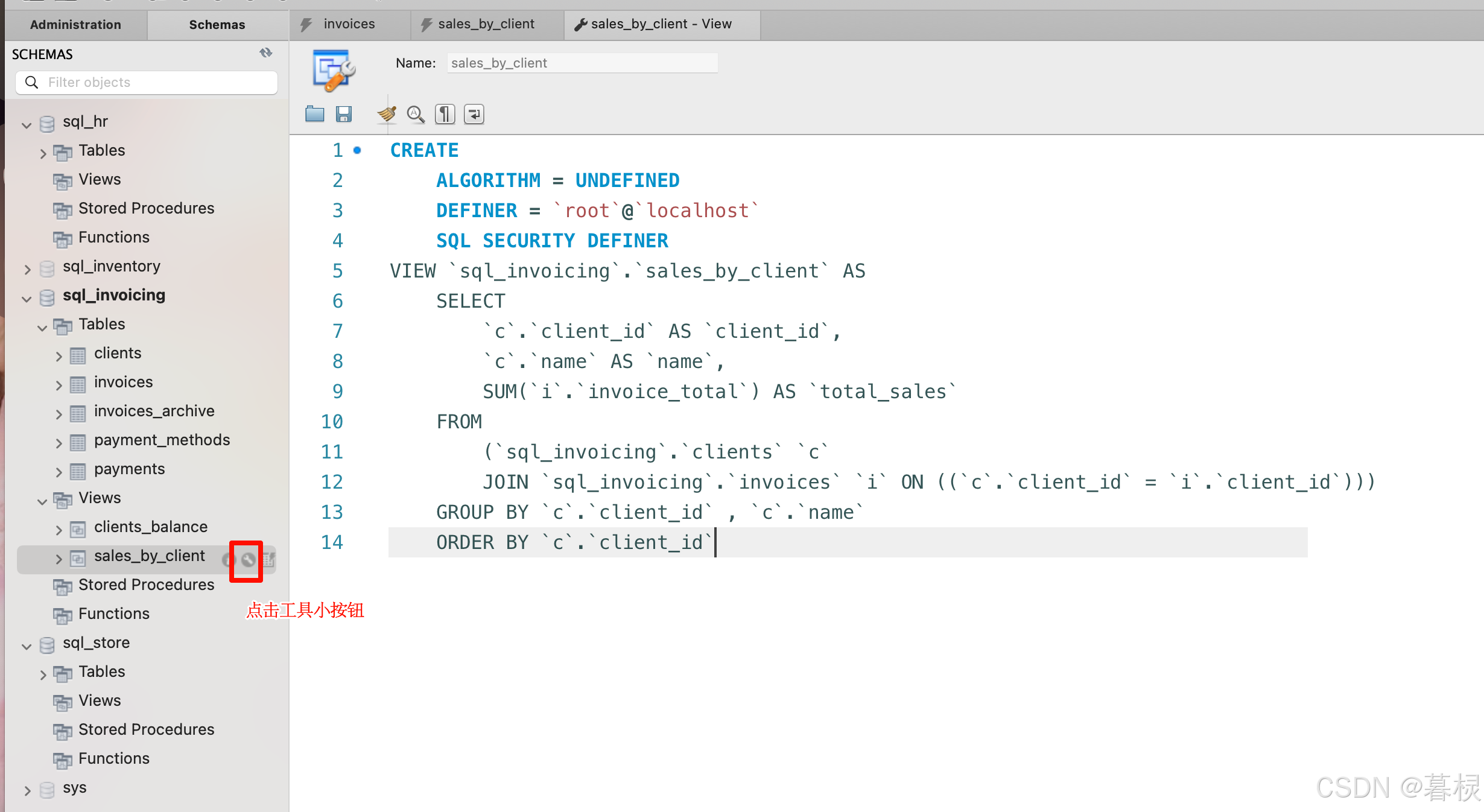Toggle invisible characters pilcrow button

tap(445, 114)
